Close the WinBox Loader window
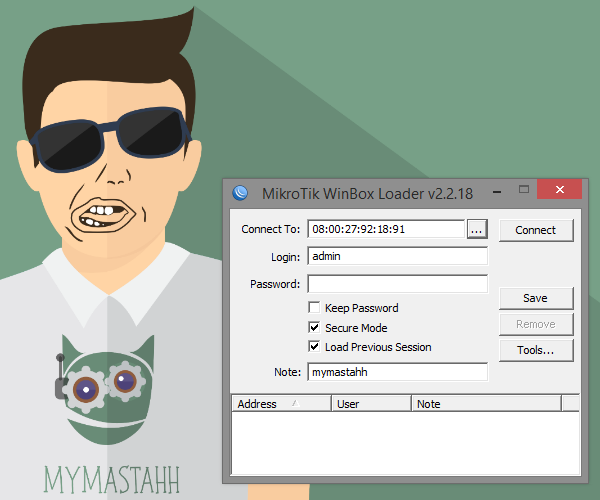The image size is (600, 500). point(559,189)
